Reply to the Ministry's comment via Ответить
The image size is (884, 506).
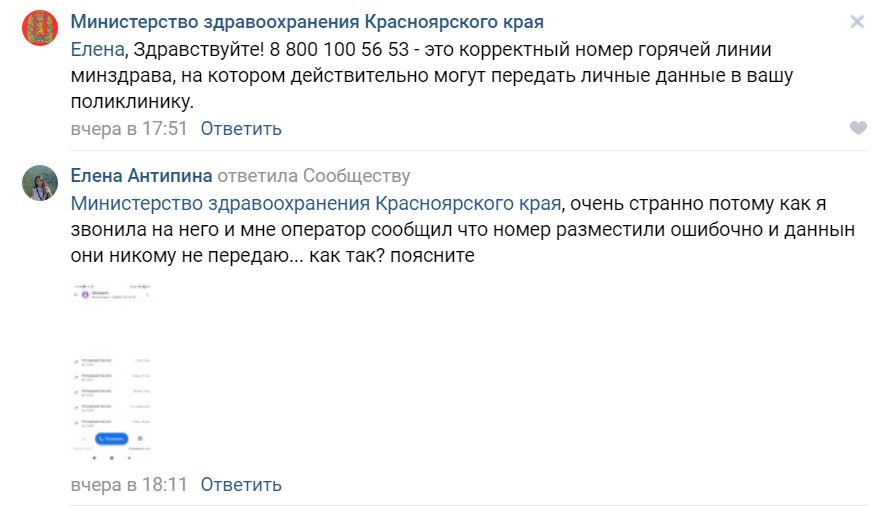coord(241,128)
